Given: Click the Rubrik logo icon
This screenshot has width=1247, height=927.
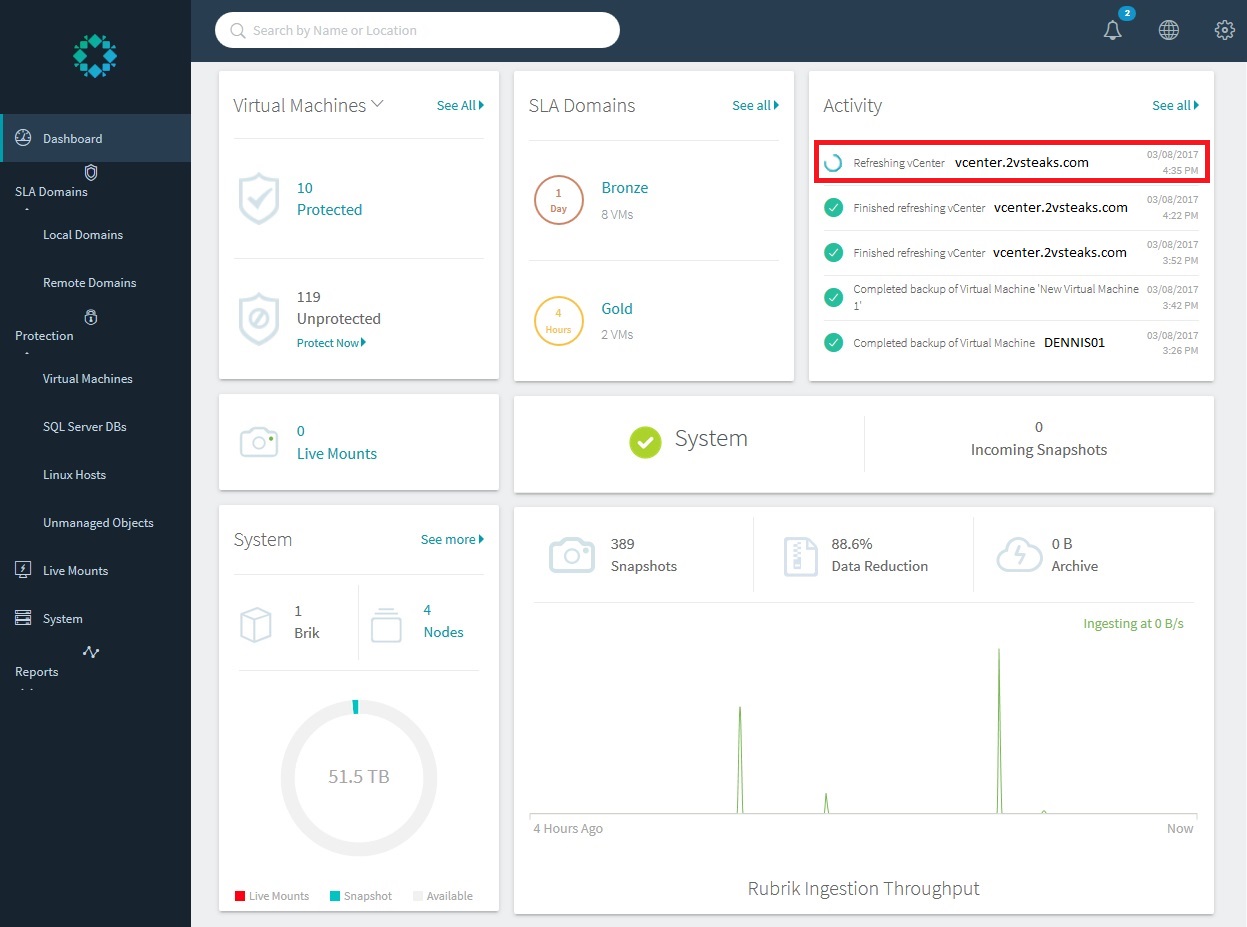Looking at the screenshot, I should (95, 56).
